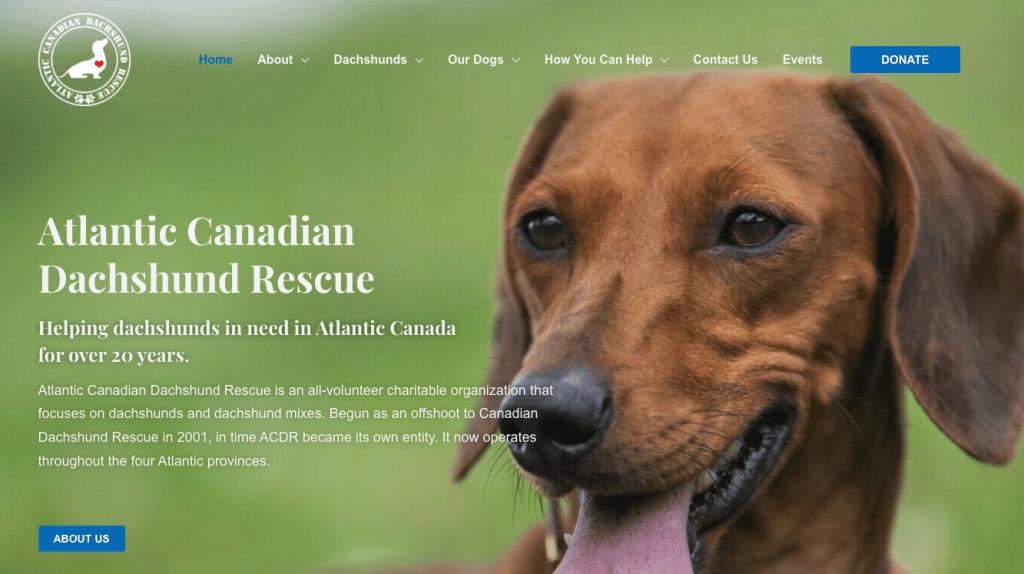Click the paragraph describing the all-volunteer organization
The image size is (1024, 574).
[x=295, y=426]
